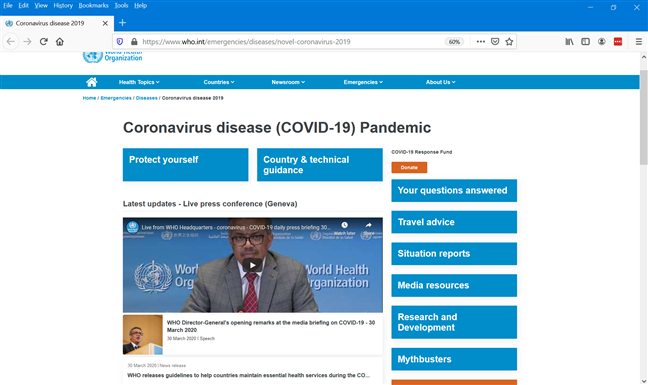
Task: Click the Home breadcrumb link
Action: pos(89,98)
